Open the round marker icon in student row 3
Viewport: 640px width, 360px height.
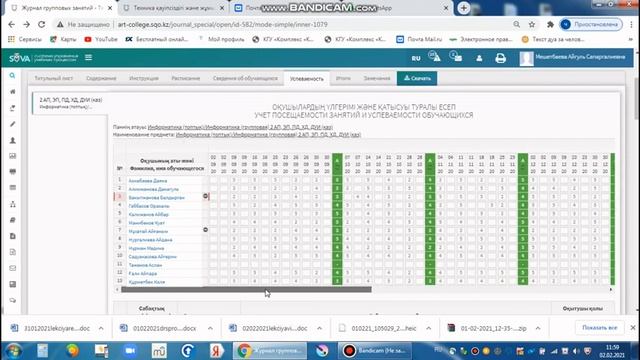tap(206, 196)
